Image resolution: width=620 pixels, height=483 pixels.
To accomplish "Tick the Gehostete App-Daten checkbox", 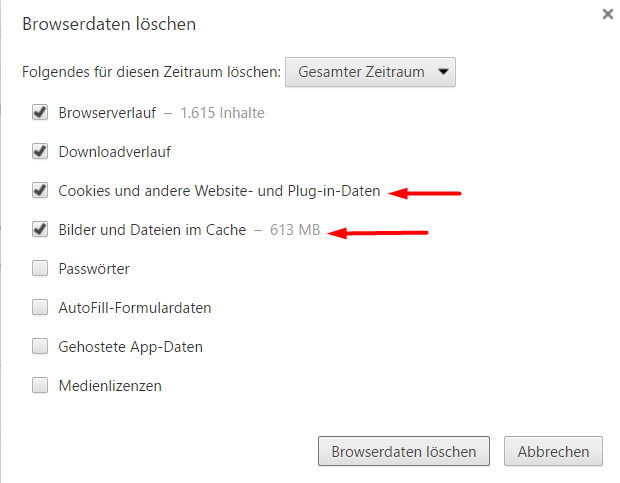I will point(41,346).
